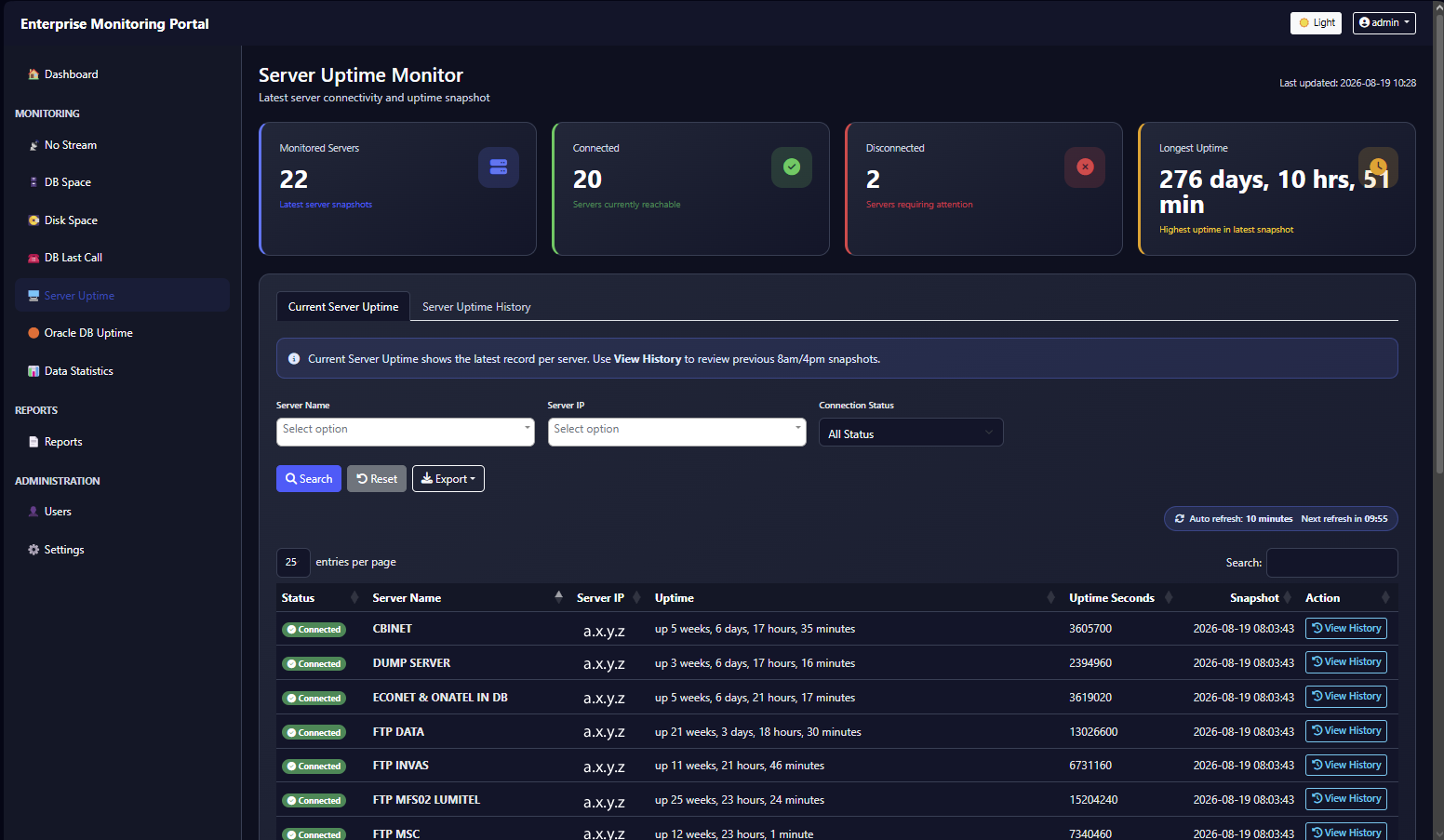Click the Monitored Servers card icon
Image resolution: width=1444 pixels, height=840 pixels.
[499, 167]
